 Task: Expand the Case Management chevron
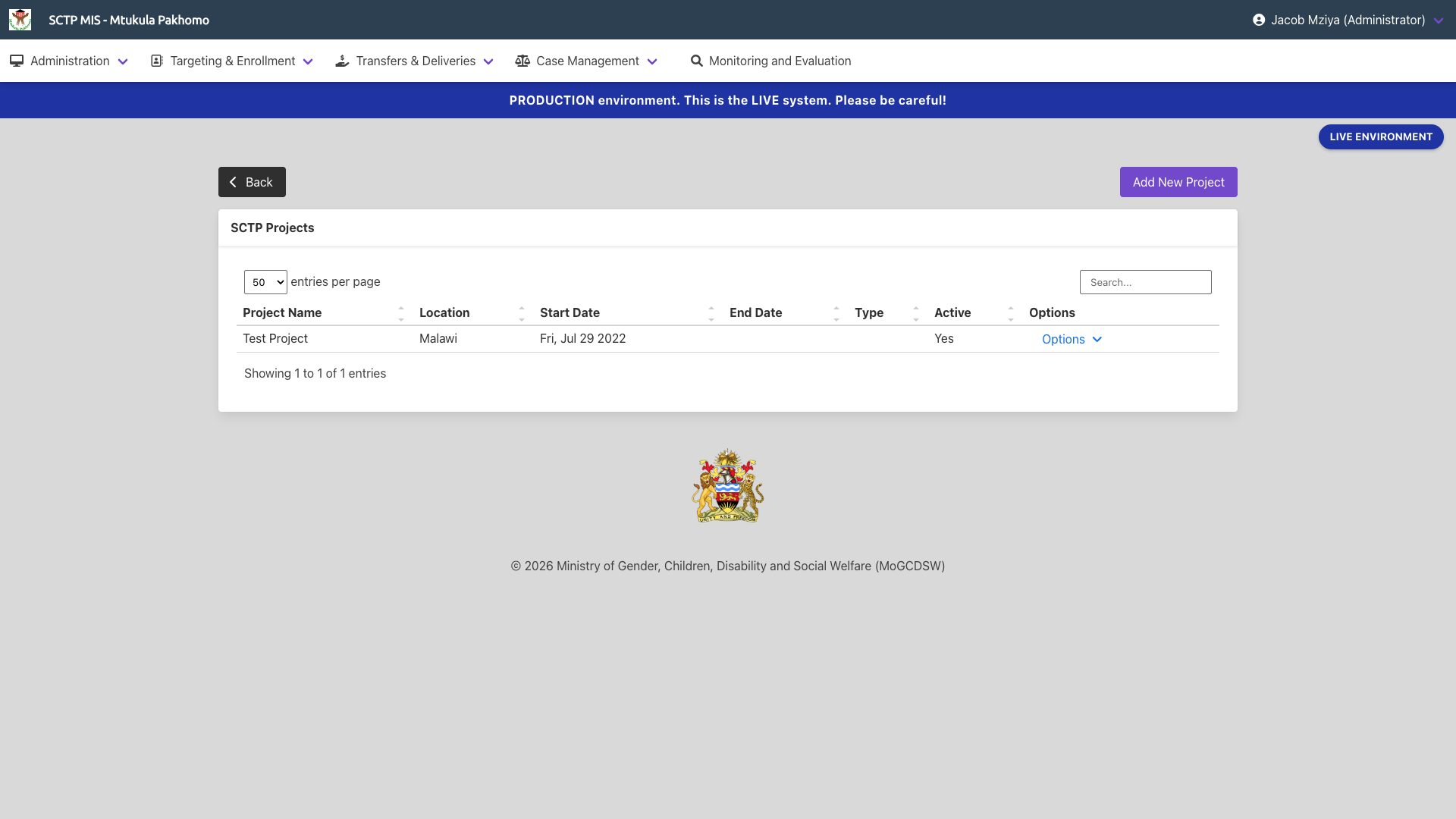click(x=652, y=61)
